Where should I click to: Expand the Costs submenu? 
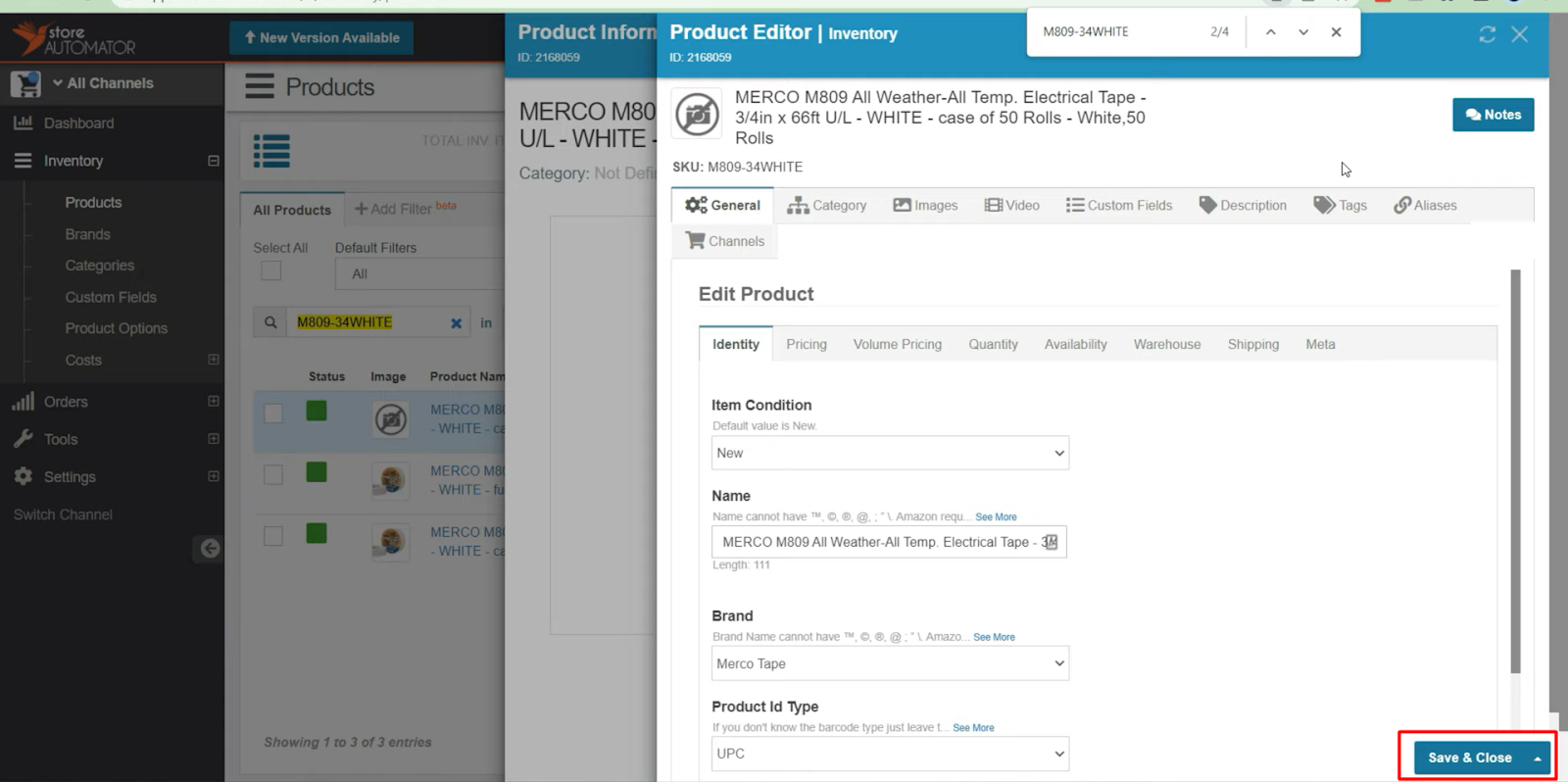tap(214, 360)
